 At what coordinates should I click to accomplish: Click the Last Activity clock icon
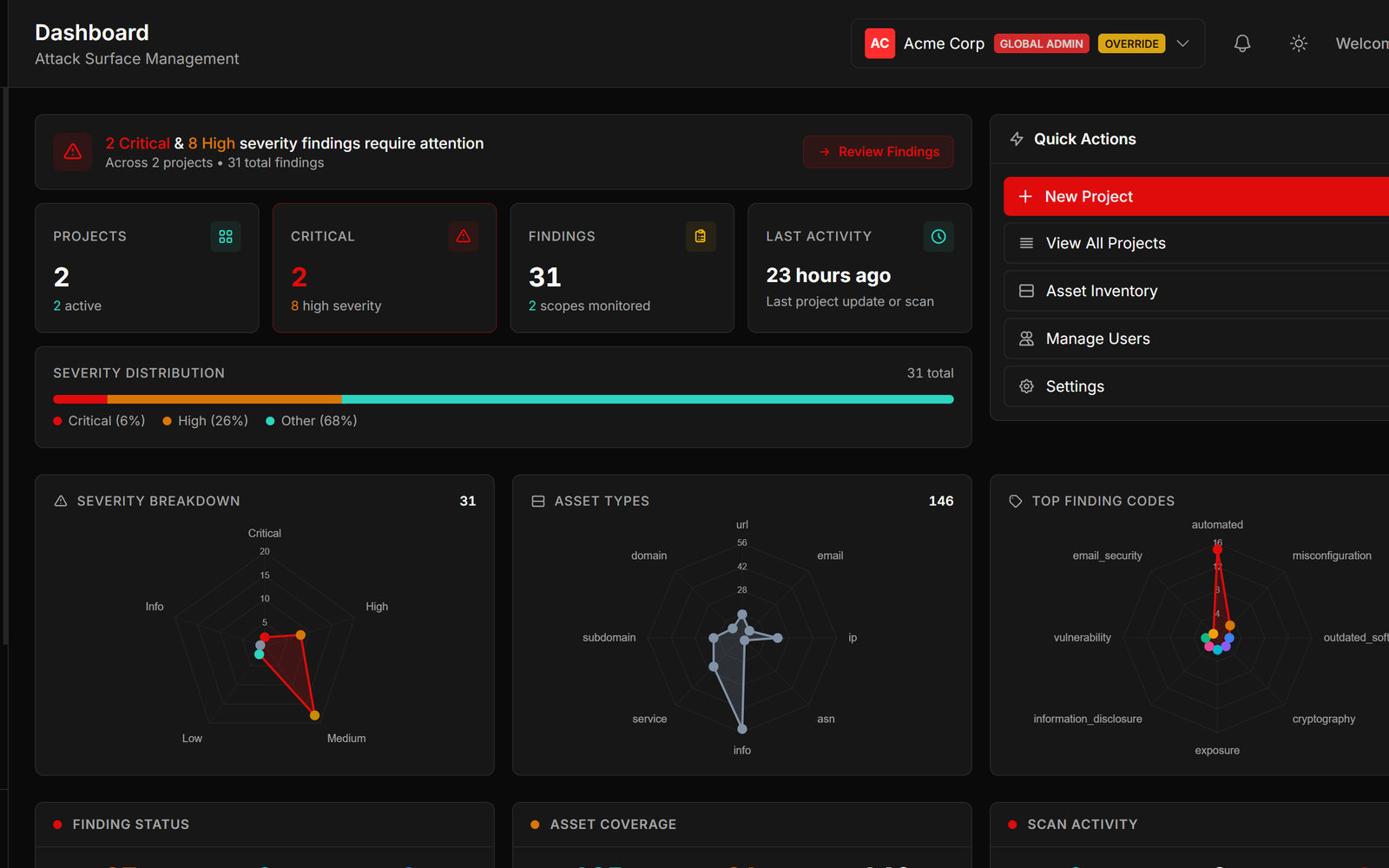tap(938, 236)
